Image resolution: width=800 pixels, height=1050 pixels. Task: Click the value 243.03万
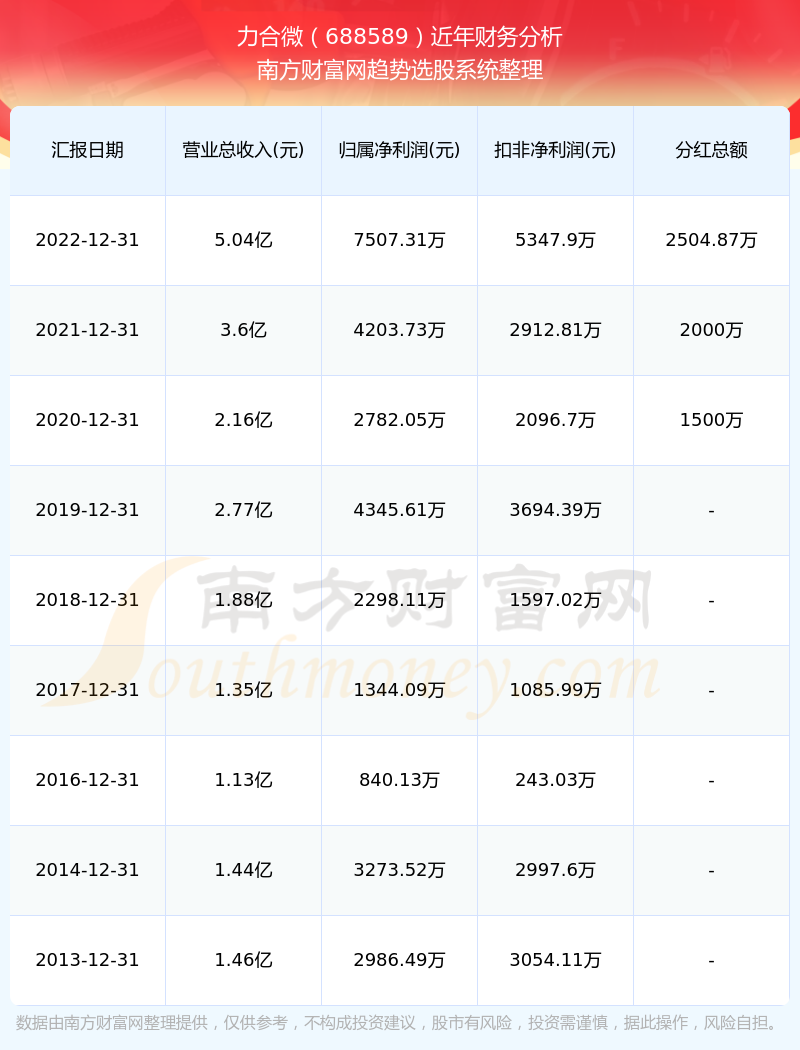556,780
